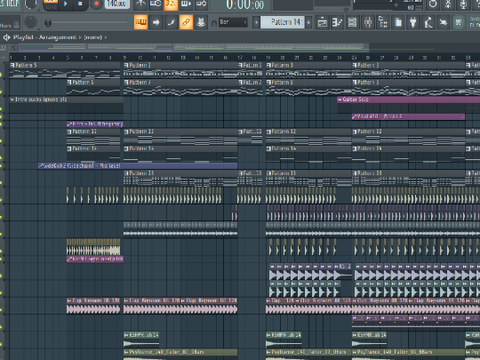Mute the track containing Pattern 6

tap(1, 91)
